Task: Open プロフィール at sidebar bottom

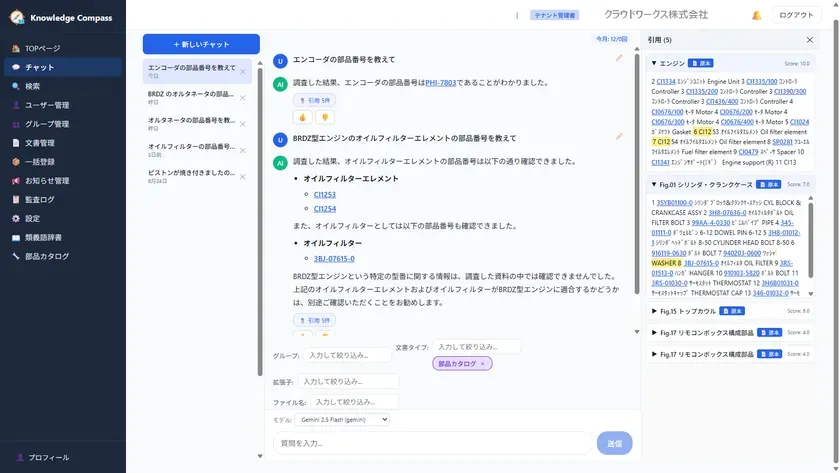Action: coord(63,457)
